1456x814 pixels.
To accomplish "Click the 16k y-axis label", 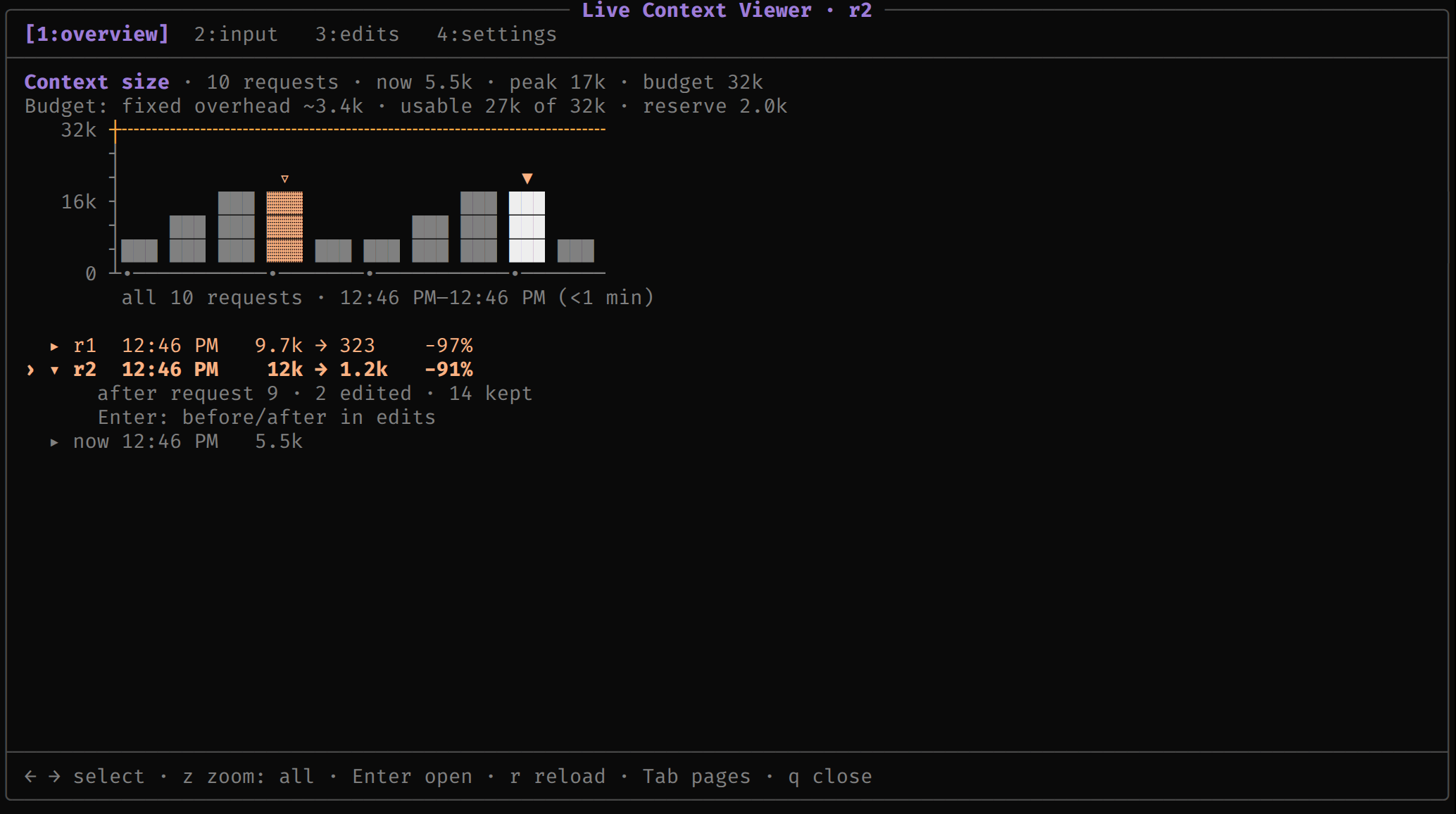I will click(x=79, y=201).
